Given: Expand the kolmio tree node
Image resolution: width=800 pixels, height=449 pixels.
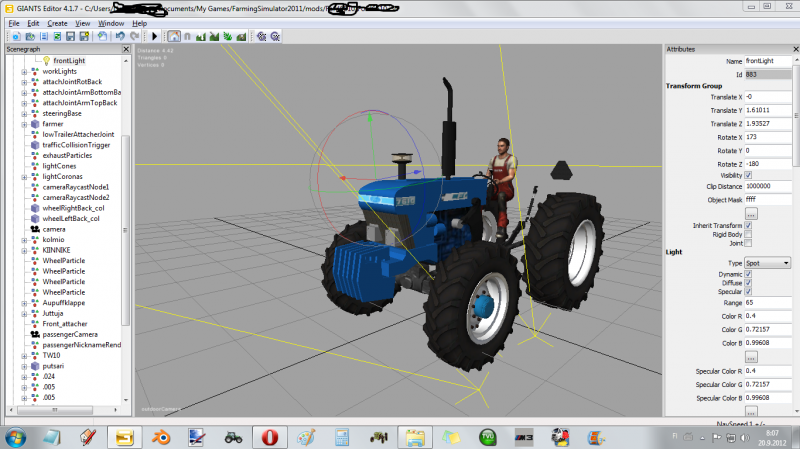Looking at the screenshot, I should pyautogui.click(x=24, y=240).
